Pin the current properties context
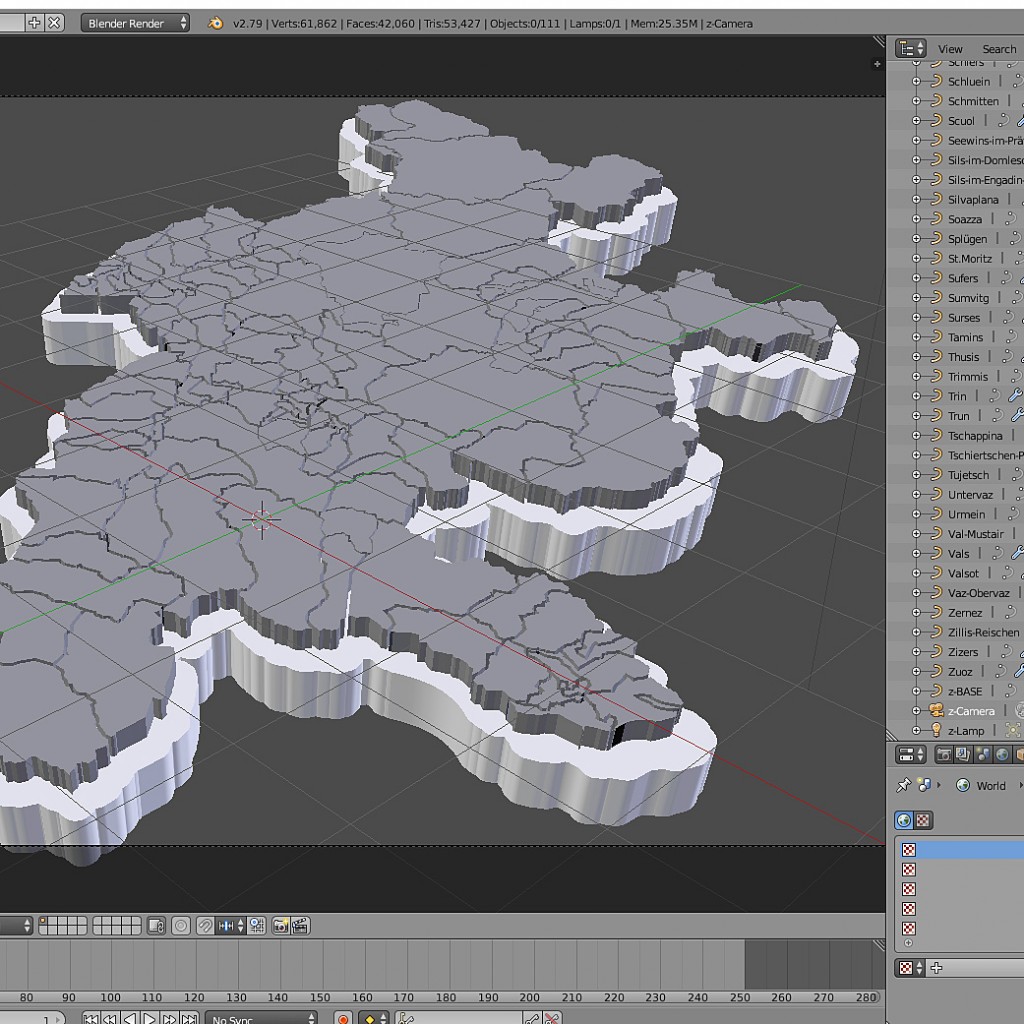Image resolution: width=1024 pixels, height=1024 pixels. [904, 785]
